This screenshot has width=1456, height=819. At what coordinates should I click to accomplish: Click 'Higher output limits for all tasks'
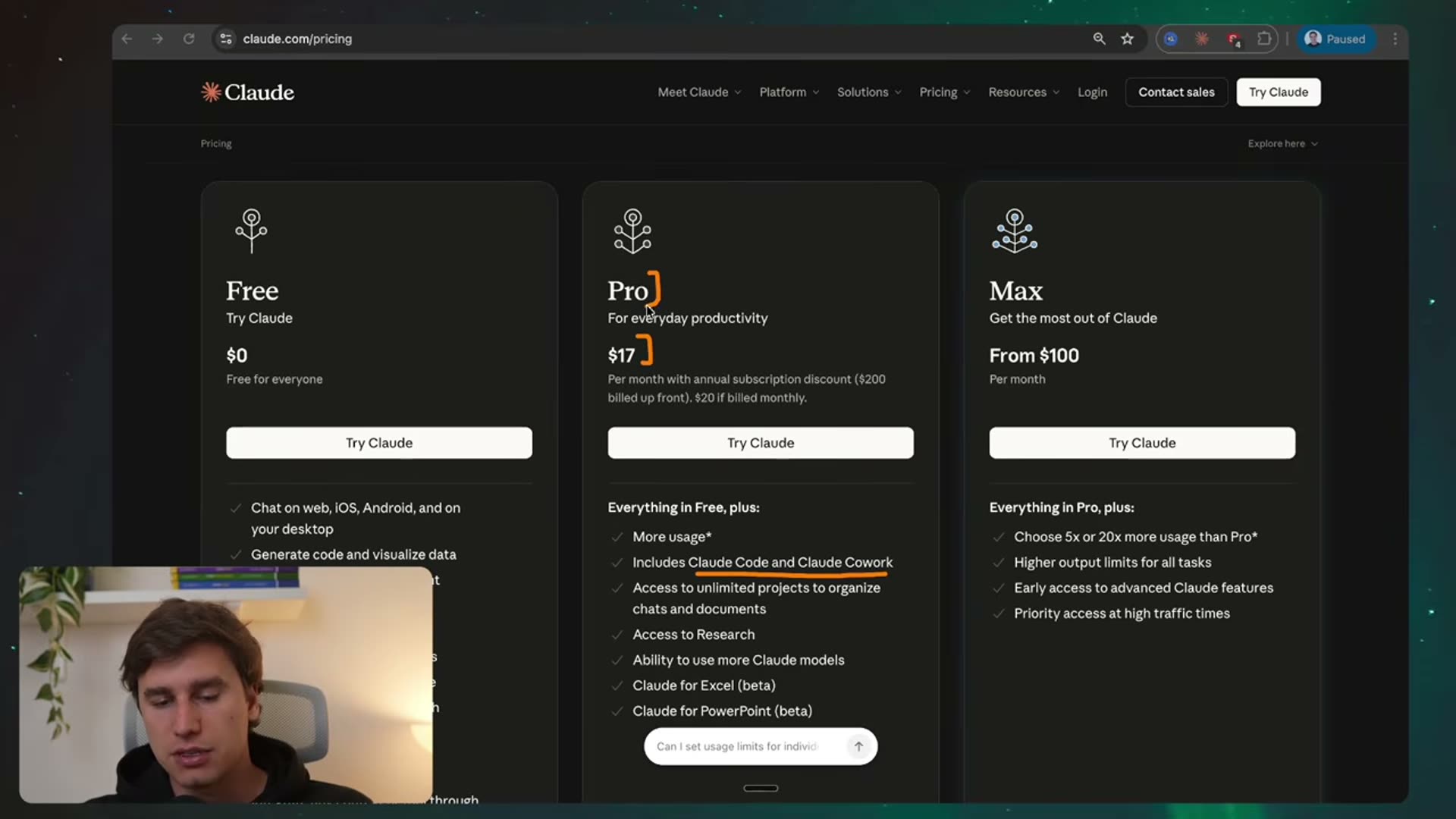tap(1112, 562)
